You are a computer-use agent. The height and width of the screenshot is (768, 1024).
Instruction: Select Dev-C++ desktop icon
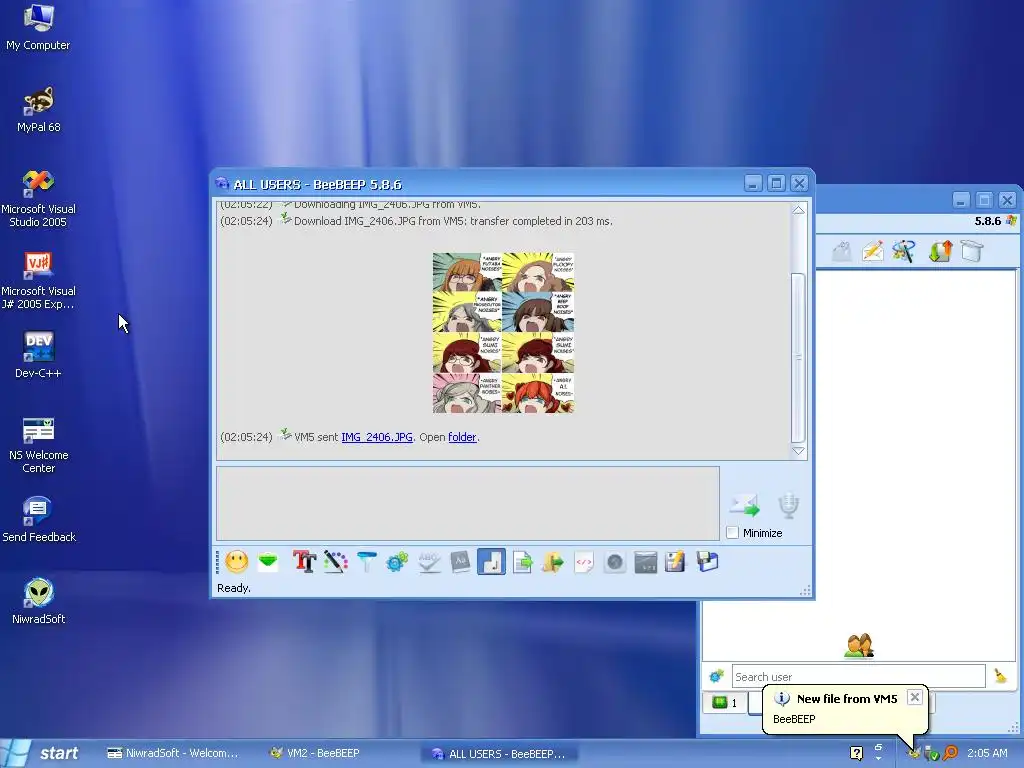(x=38, y=355)
